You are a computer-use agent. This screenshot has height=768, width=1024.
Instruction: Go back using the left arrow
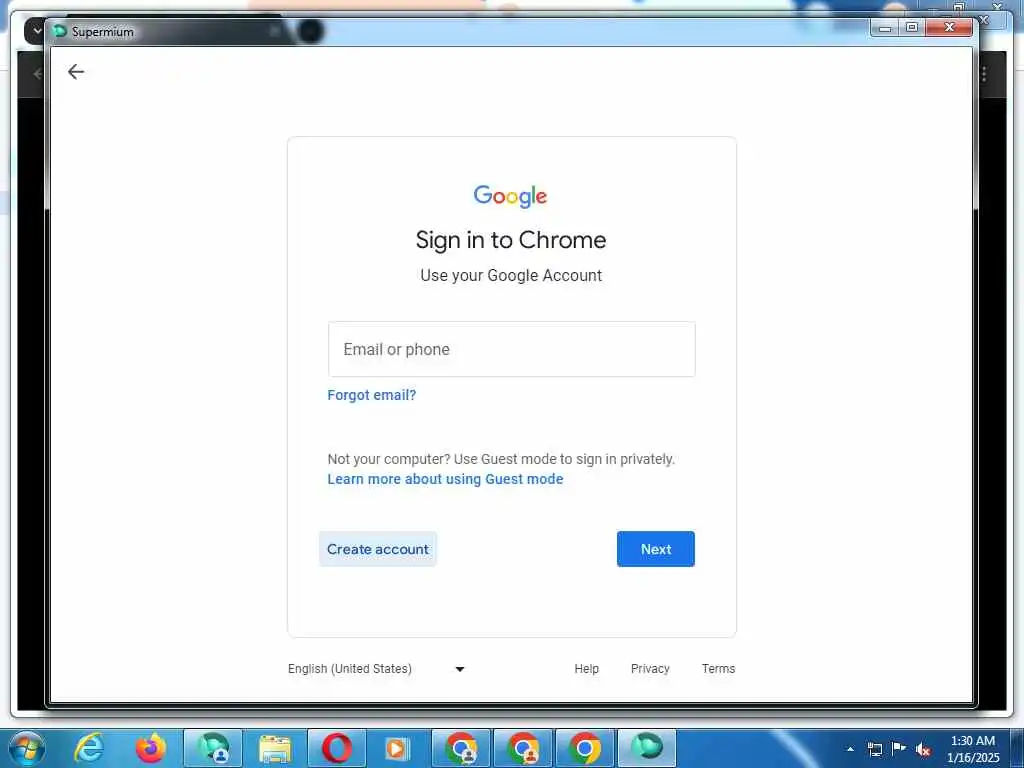pyautogui.click(x=76, y=71)
